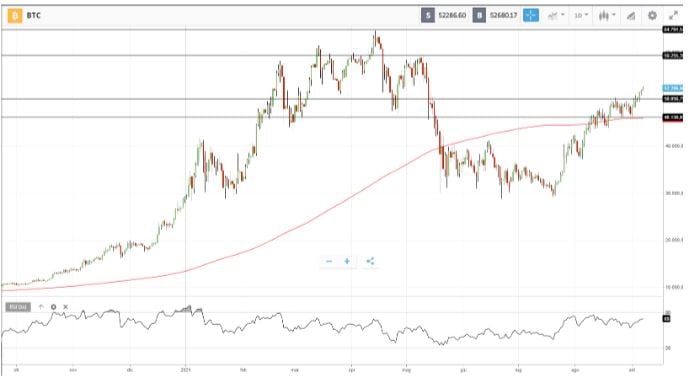Click the 50,9xx horizontal line label
Image resolution: width=694 pixels, height=385 pixels.
pos(673,99)
